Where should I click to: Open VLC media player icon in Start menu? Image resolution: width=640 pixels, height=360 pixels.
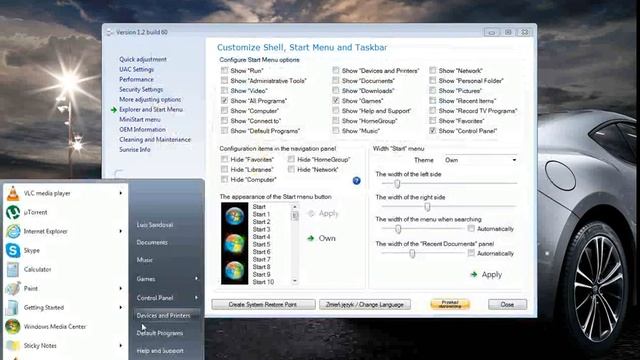point(13,193)
